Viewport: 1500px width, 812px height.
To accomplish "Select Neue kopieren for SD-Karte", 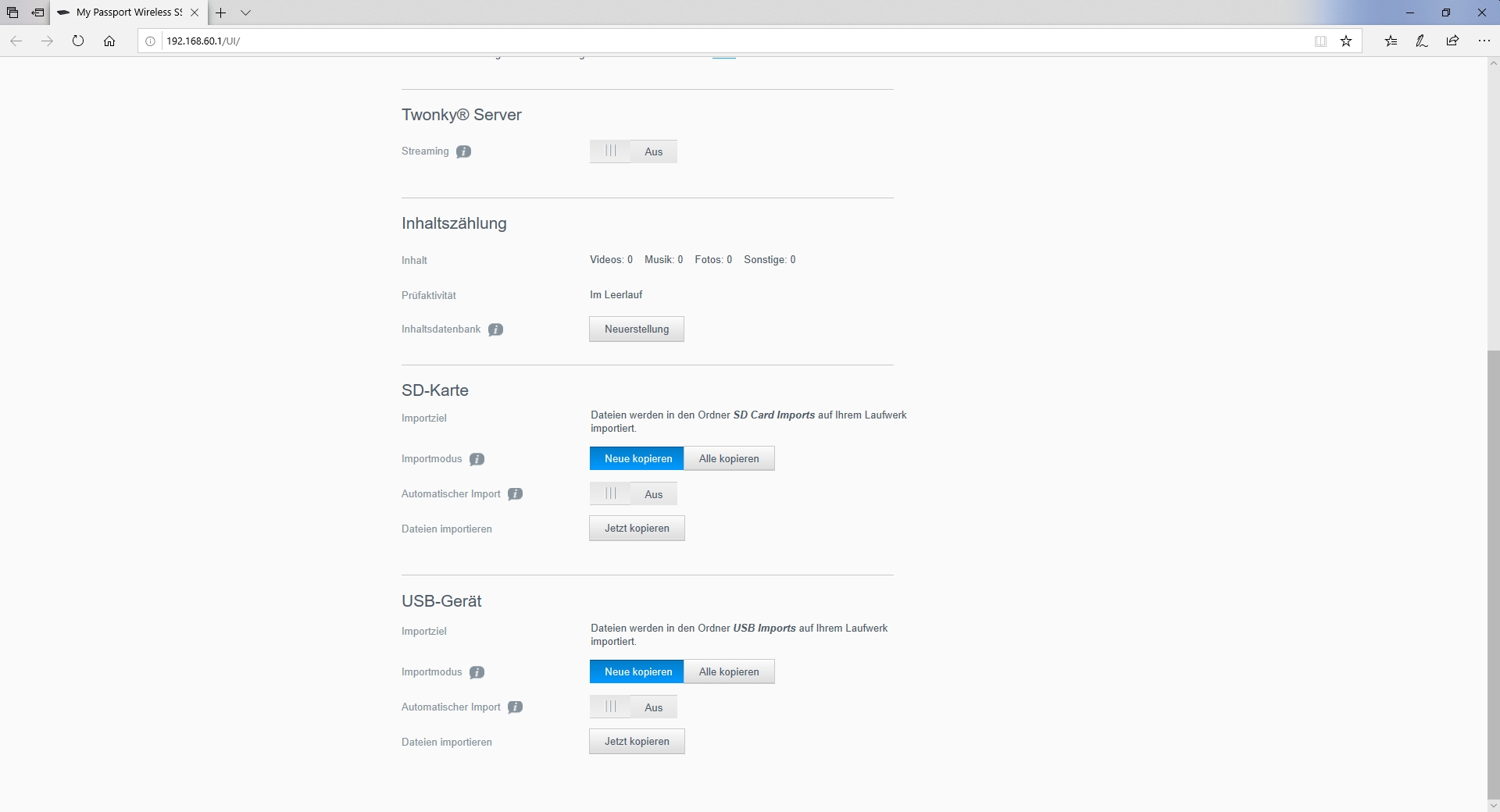I will click(637, 459).
